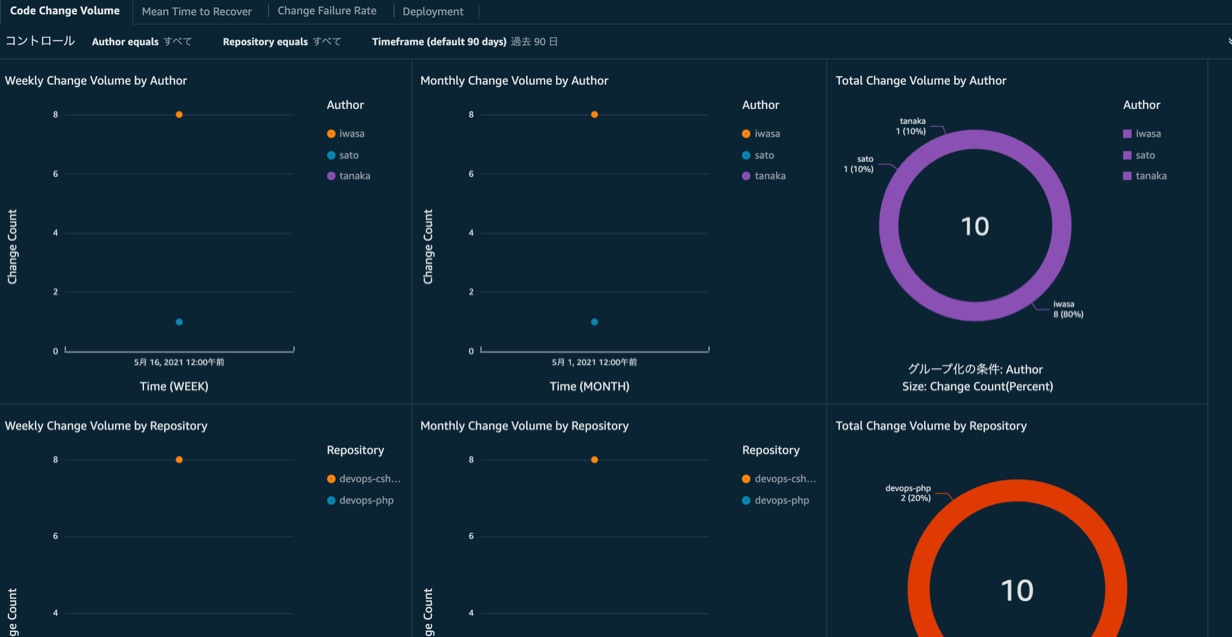The width and height of the screenshot is (1232, 637).
Task: Open the Deployment tab
Action: pos(433,11)
